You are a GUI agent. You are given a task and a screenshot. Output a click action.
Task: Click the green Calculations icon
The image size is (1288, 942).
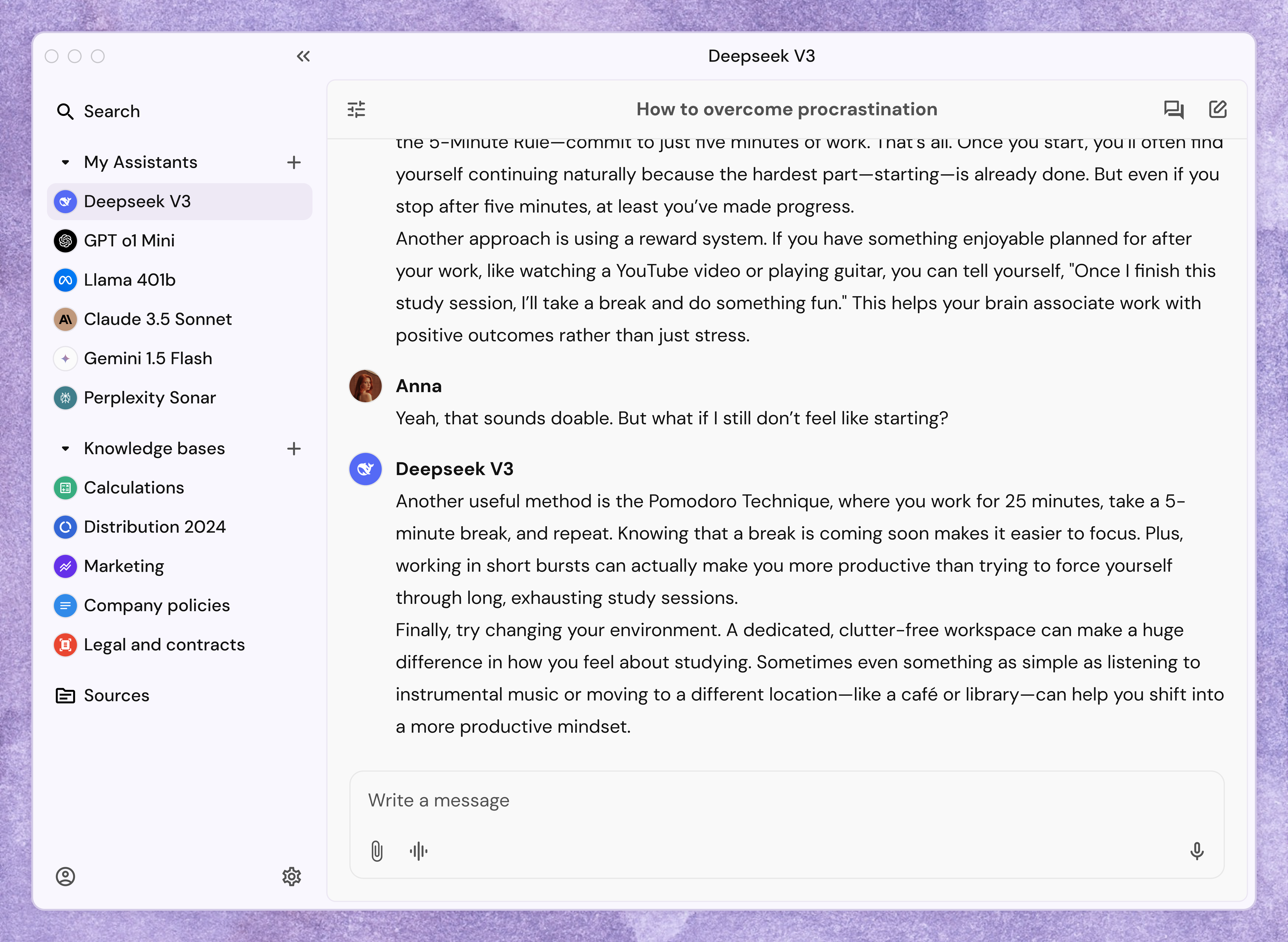[66, 488]
